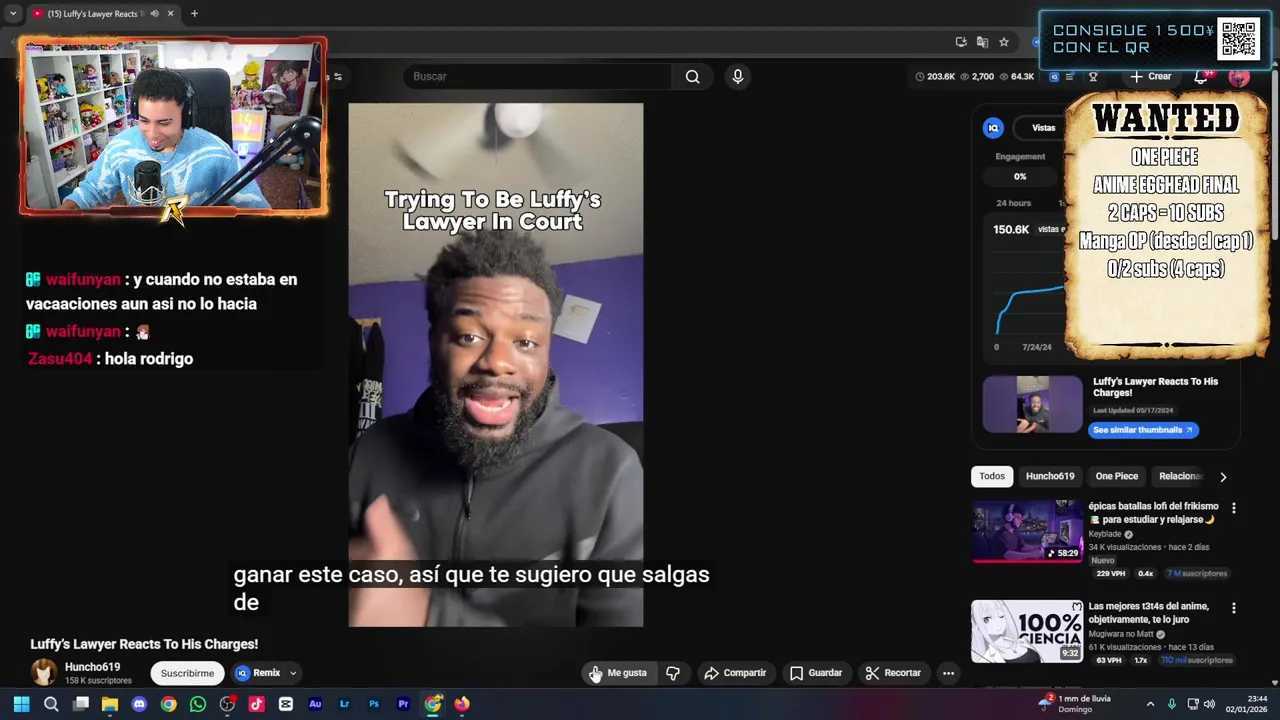
Task: Bookmark page with the star icon
Action: point(1004,42)
